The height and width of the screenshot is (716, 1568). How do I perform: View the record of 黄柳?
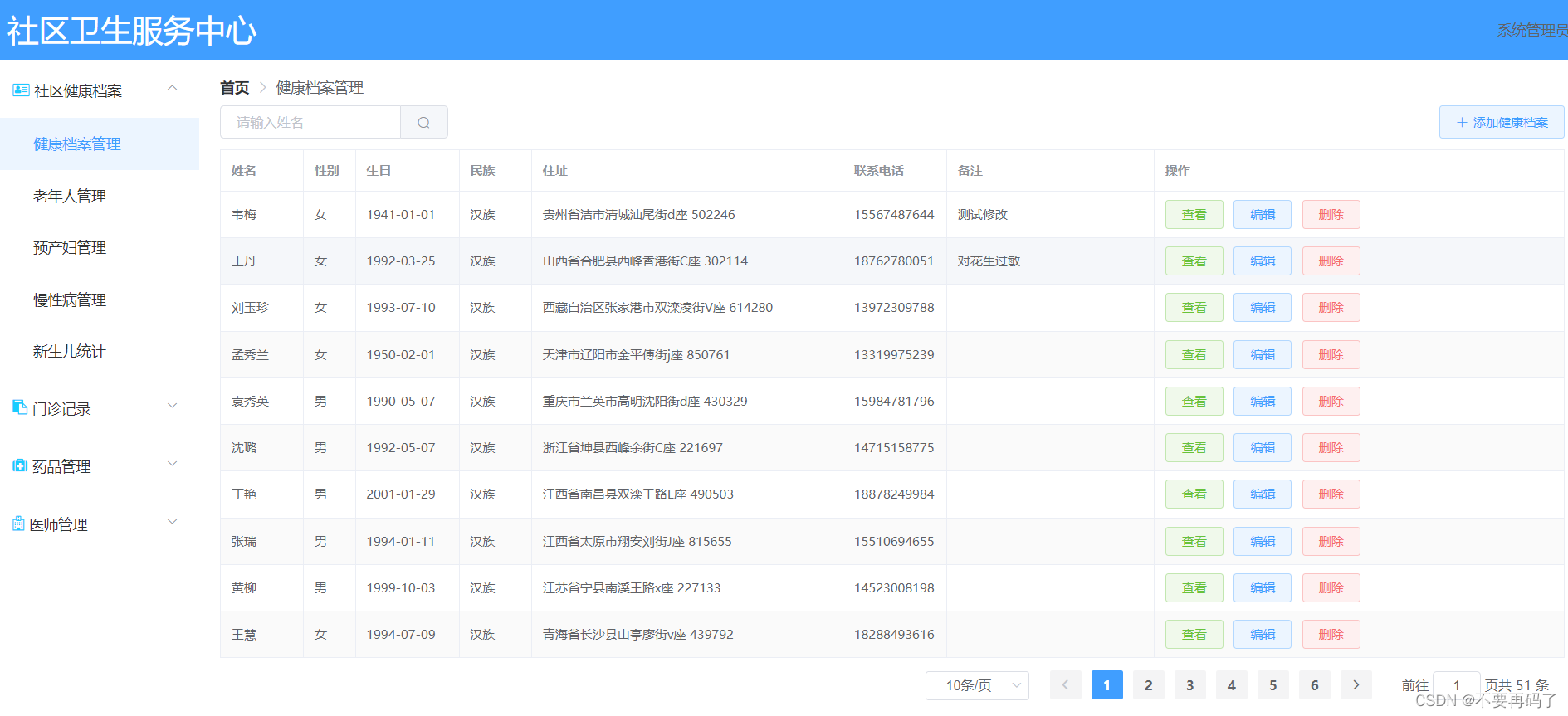click(1194, 588)
